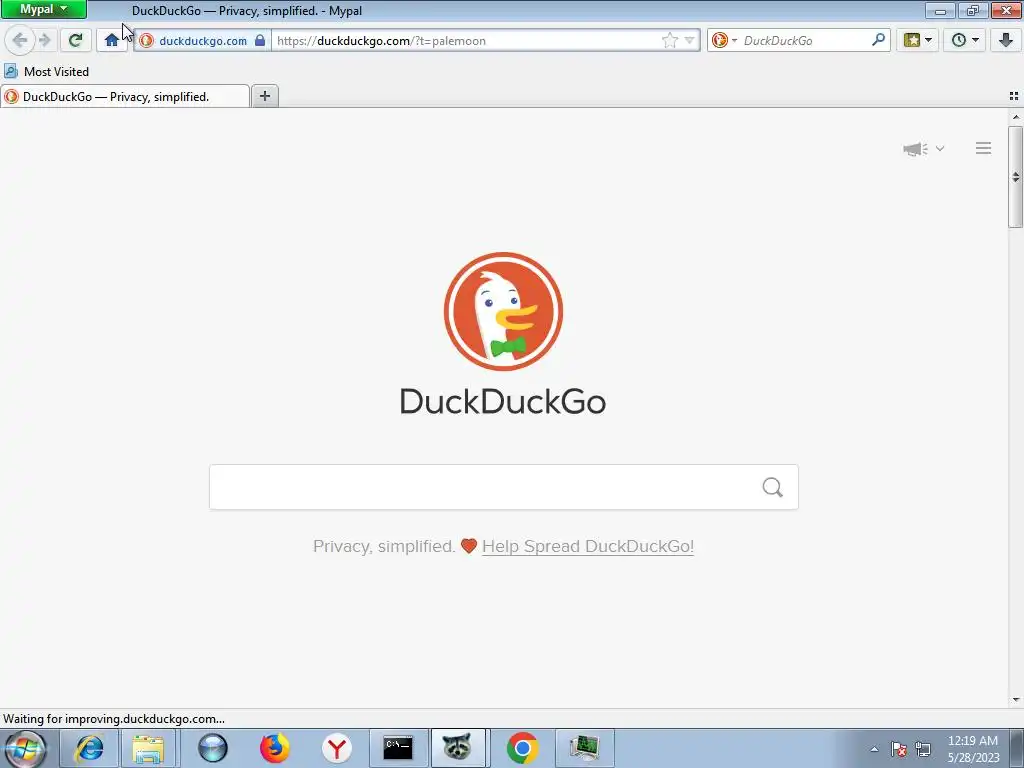Open the search engine selector dropdown

pos(724,40)
